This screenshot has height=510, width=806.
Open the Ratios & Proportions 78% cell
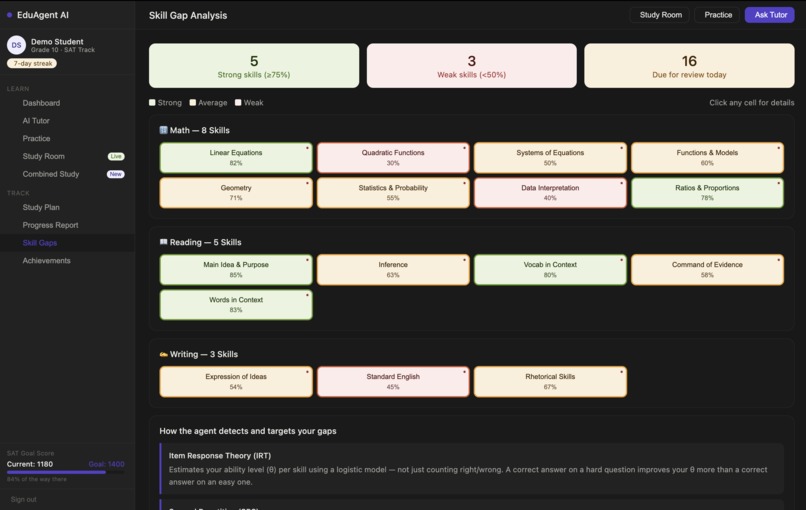707,193
